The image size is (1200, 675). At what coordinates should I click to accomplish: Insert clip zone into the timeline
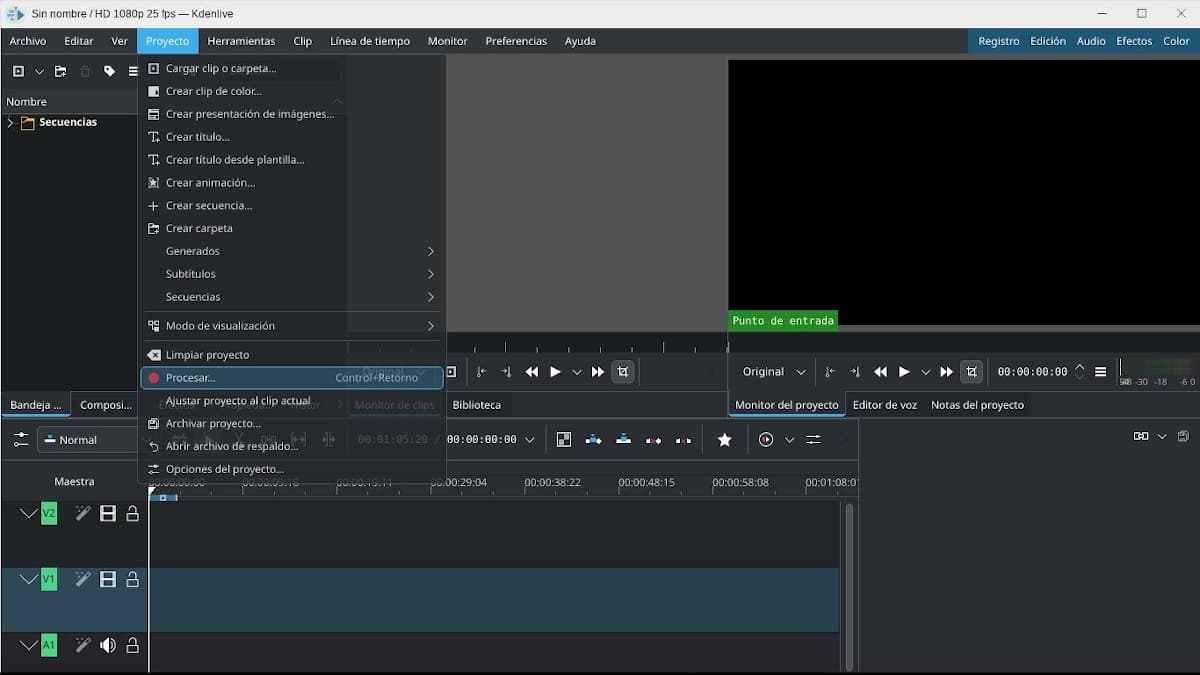594,440
